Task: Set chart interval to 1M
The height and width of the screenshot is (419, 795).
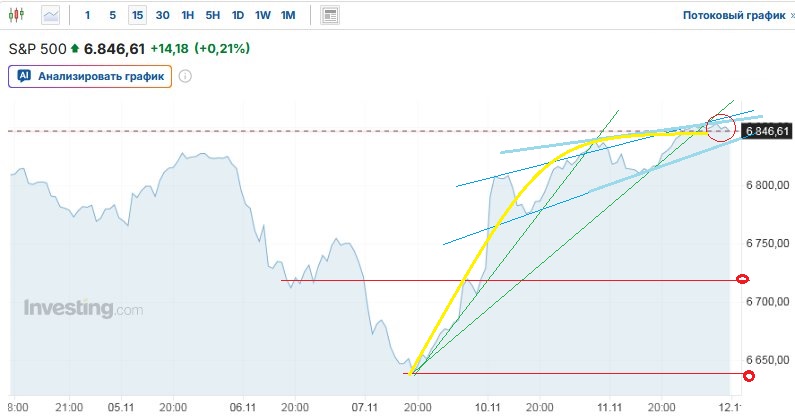Action: tap(288, 16)
